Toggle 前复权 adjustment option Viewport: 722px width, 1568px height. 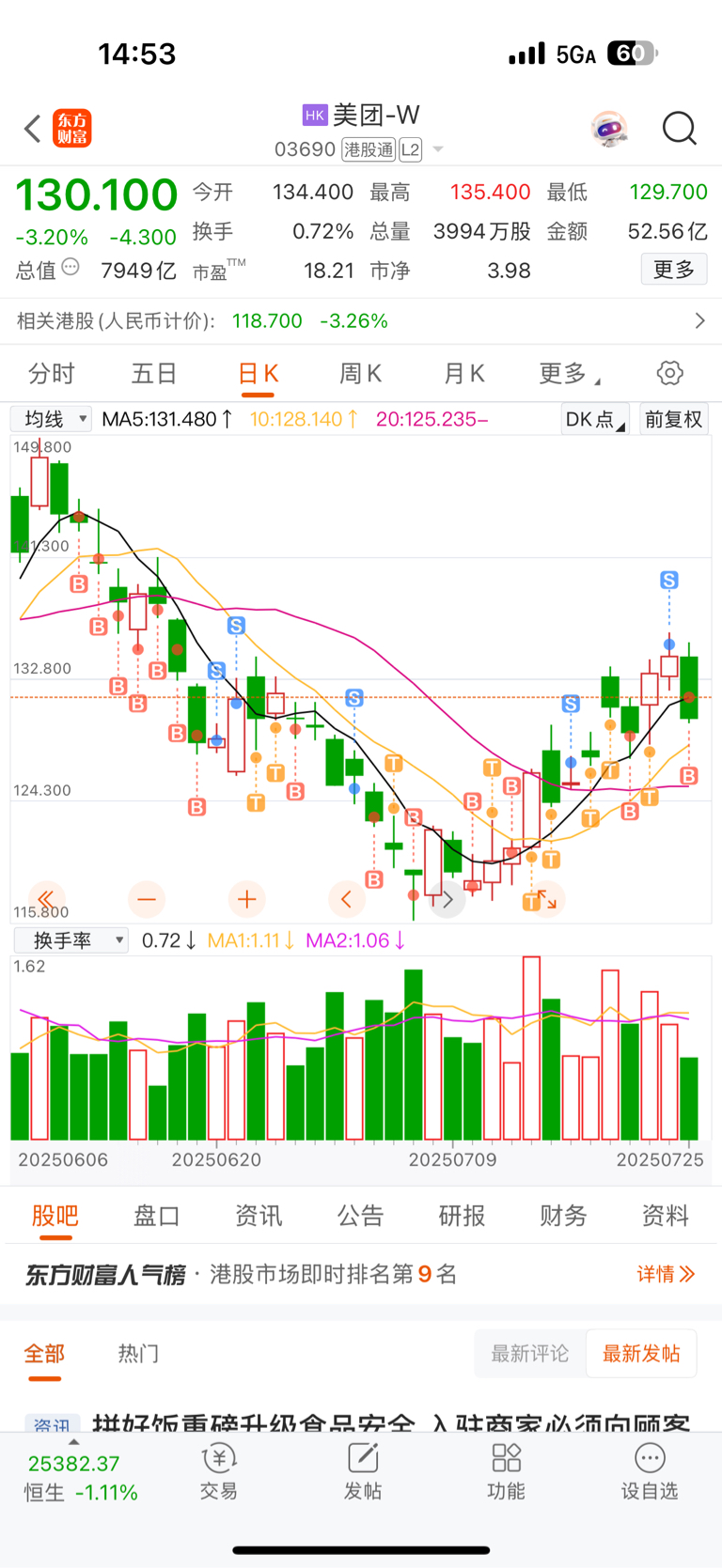pyautogui.click(x=674, y=419)
